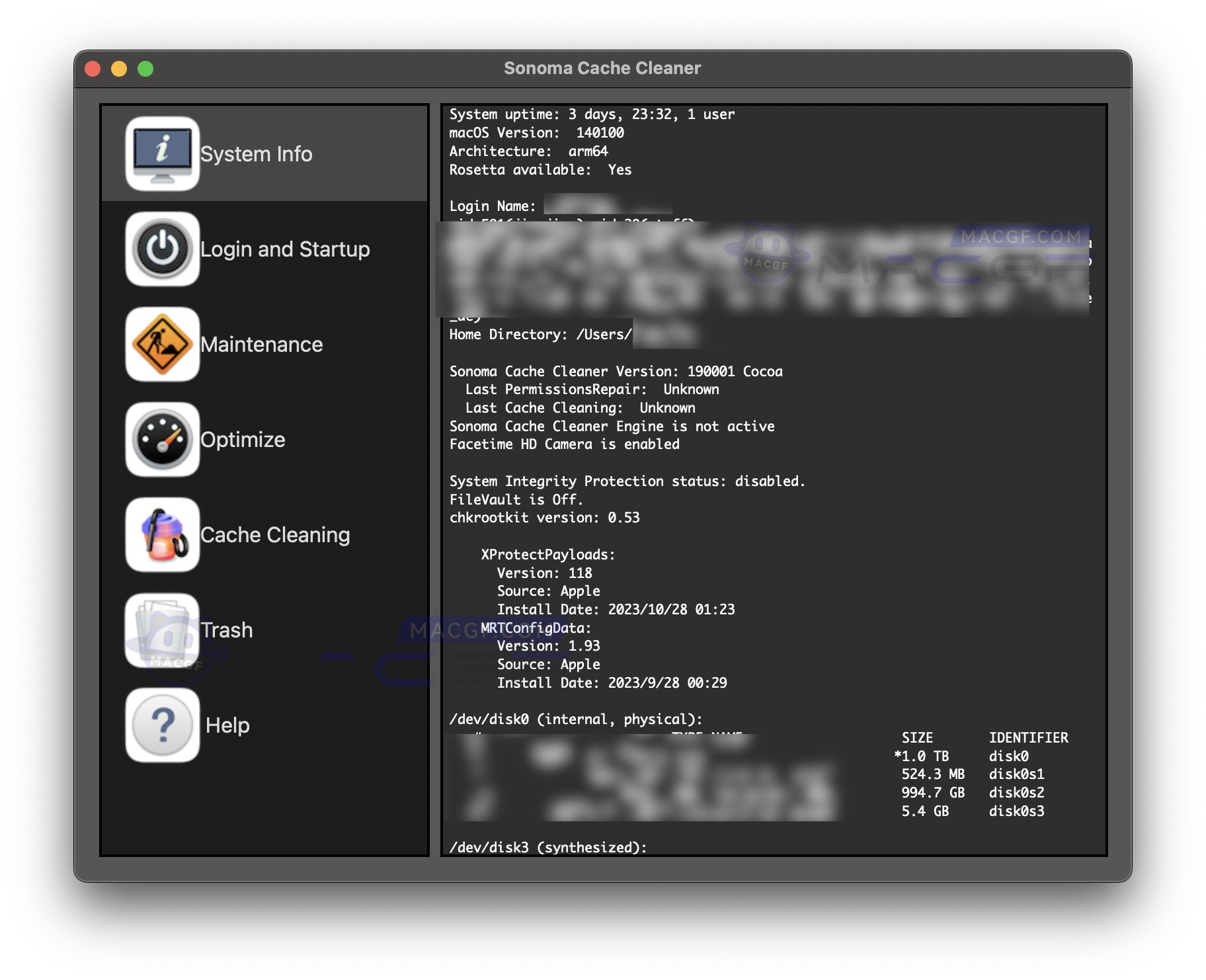
Task: Switch to the Login and Startup section
Action: coord(285,249)
